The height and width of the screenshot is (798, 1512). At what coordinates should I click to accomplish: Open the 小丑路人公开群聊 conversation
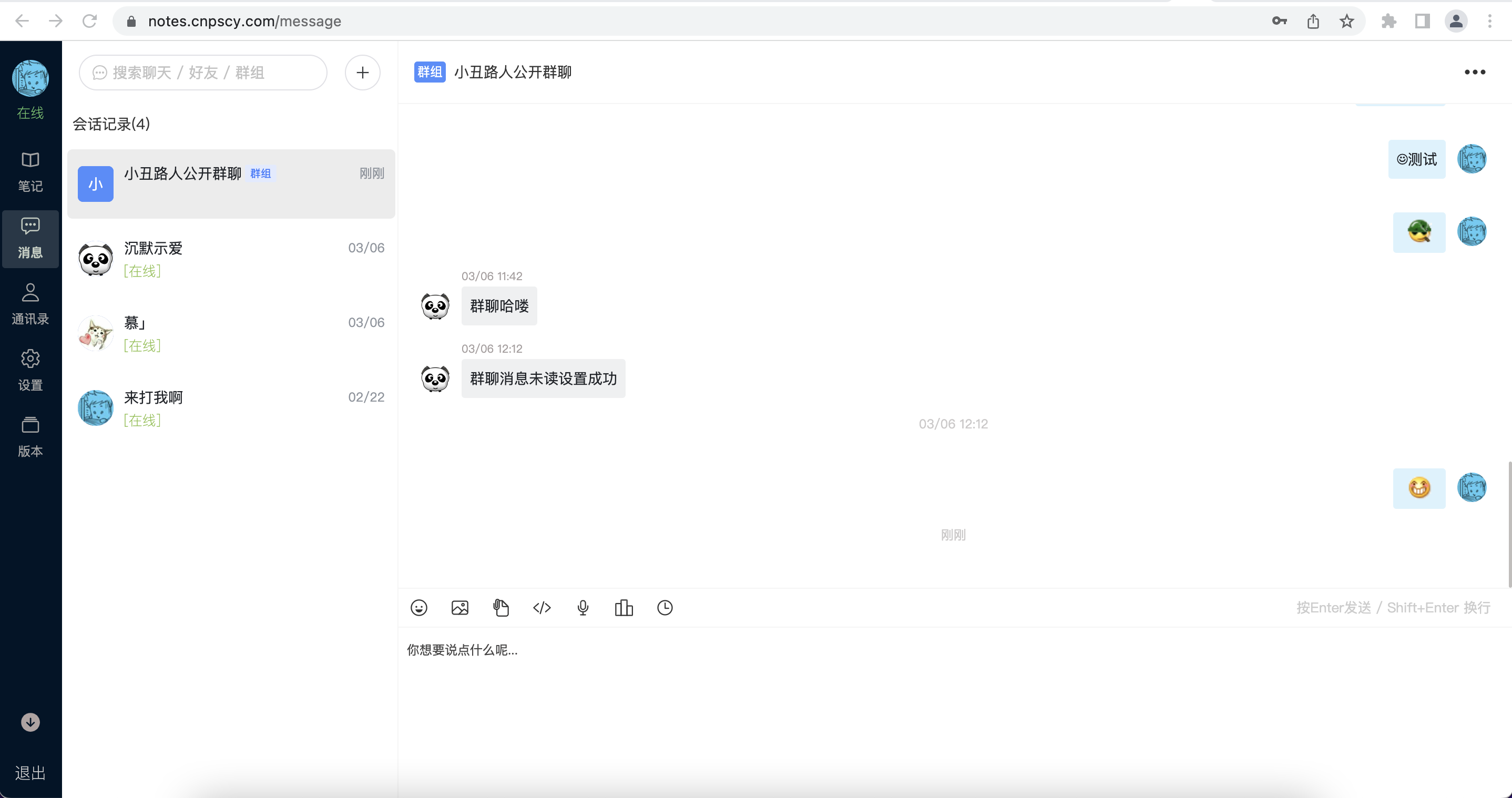pyautogui.click(x=231, y=183)
